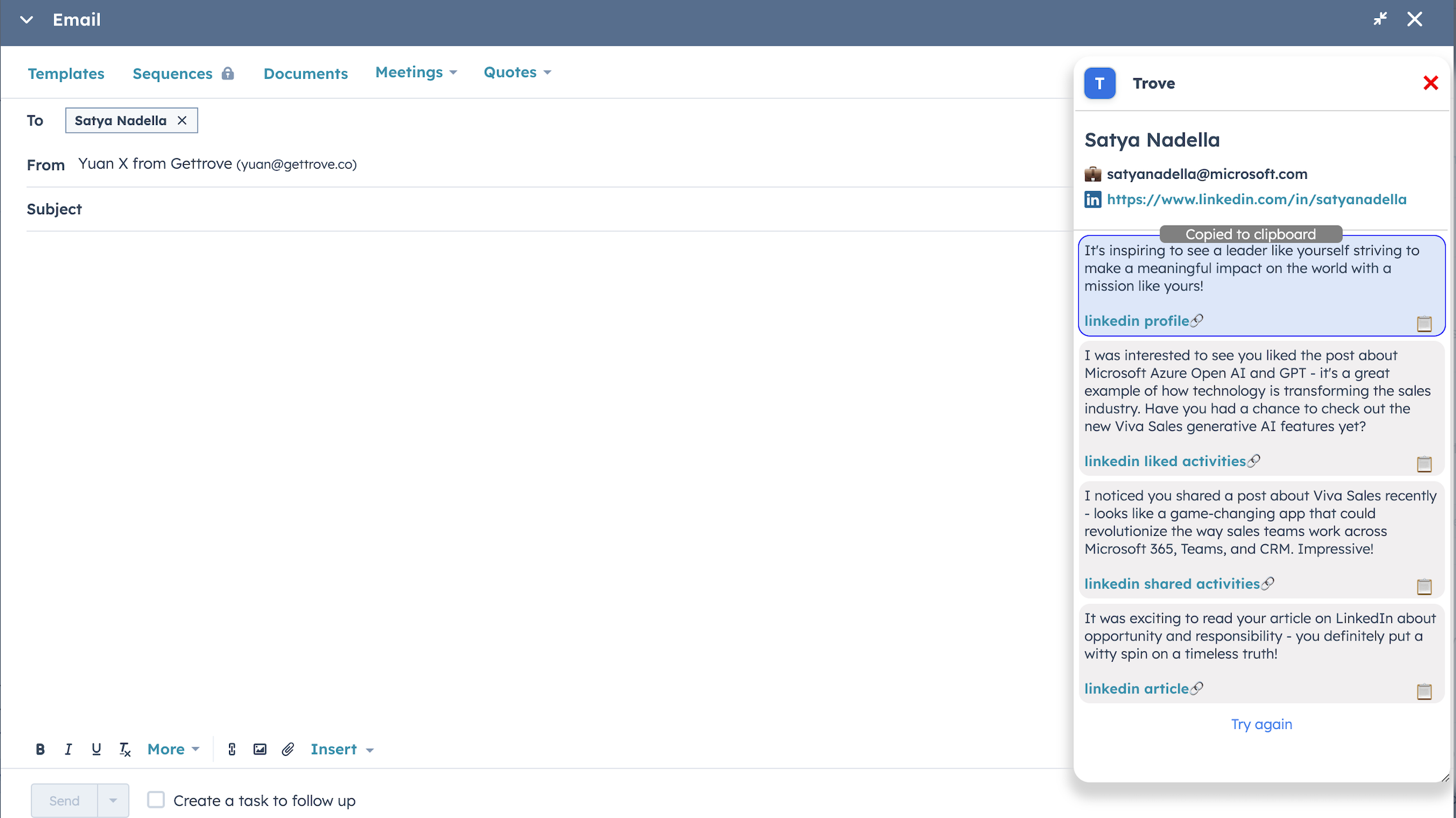Attach a file using the paperclip icon
Viewport: 1456px width, 818px height.
tap(288, 749)
